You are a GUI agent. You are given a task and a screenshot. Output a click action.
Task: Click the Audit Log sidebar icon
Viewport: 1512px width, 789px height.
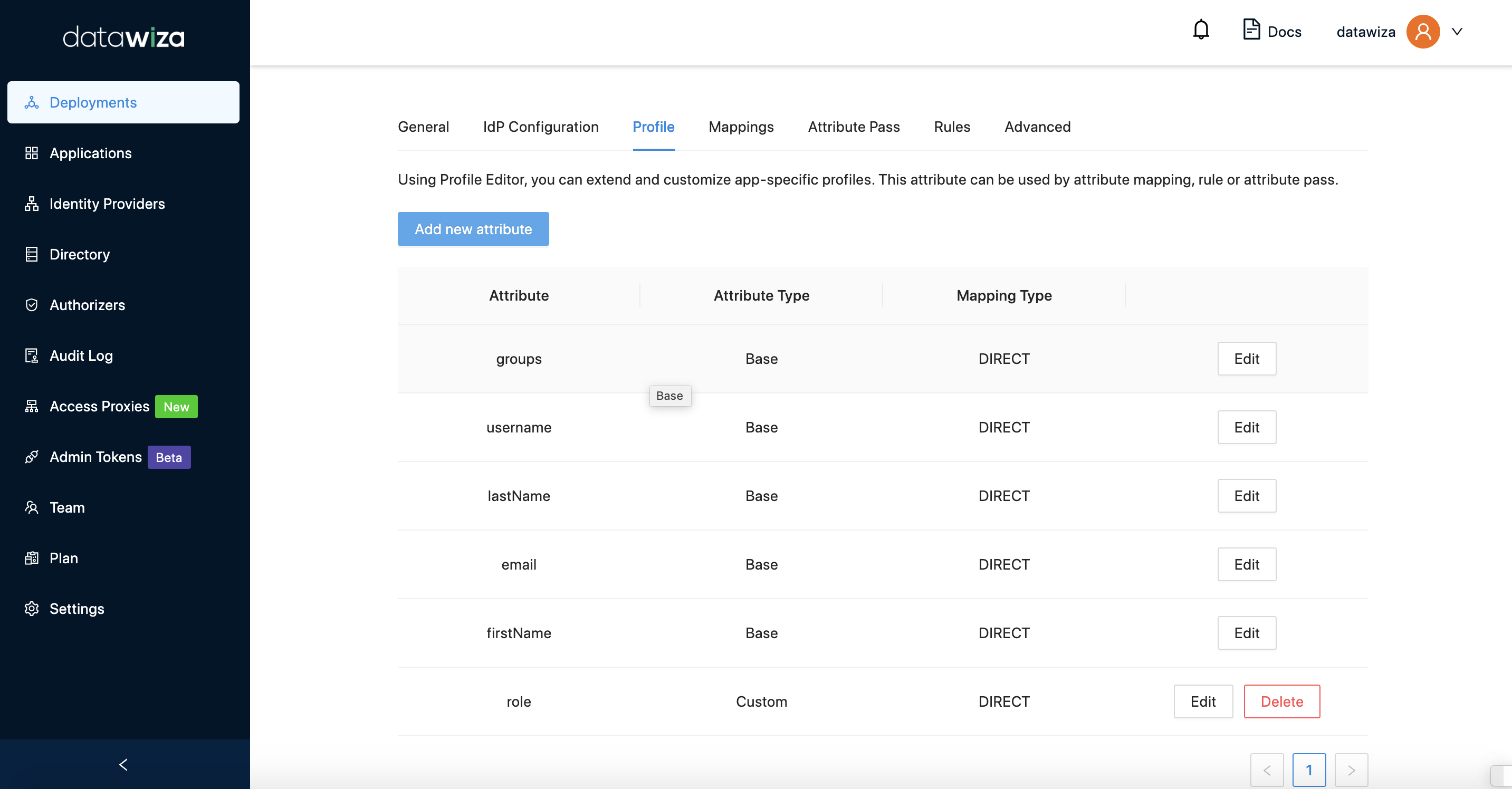[x=32, y=355]
